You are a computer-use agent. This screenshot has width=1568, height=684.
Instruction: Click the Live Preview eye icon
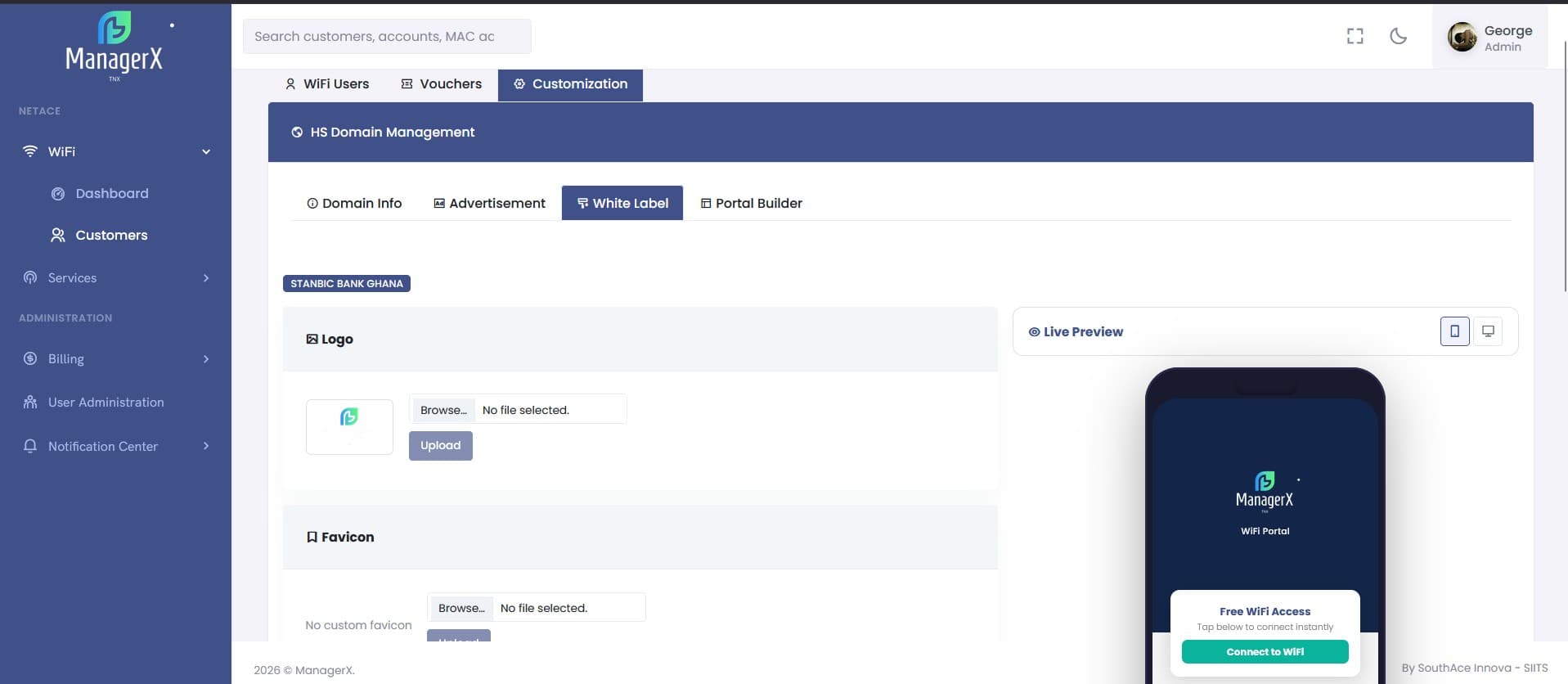pos(1035,332)
